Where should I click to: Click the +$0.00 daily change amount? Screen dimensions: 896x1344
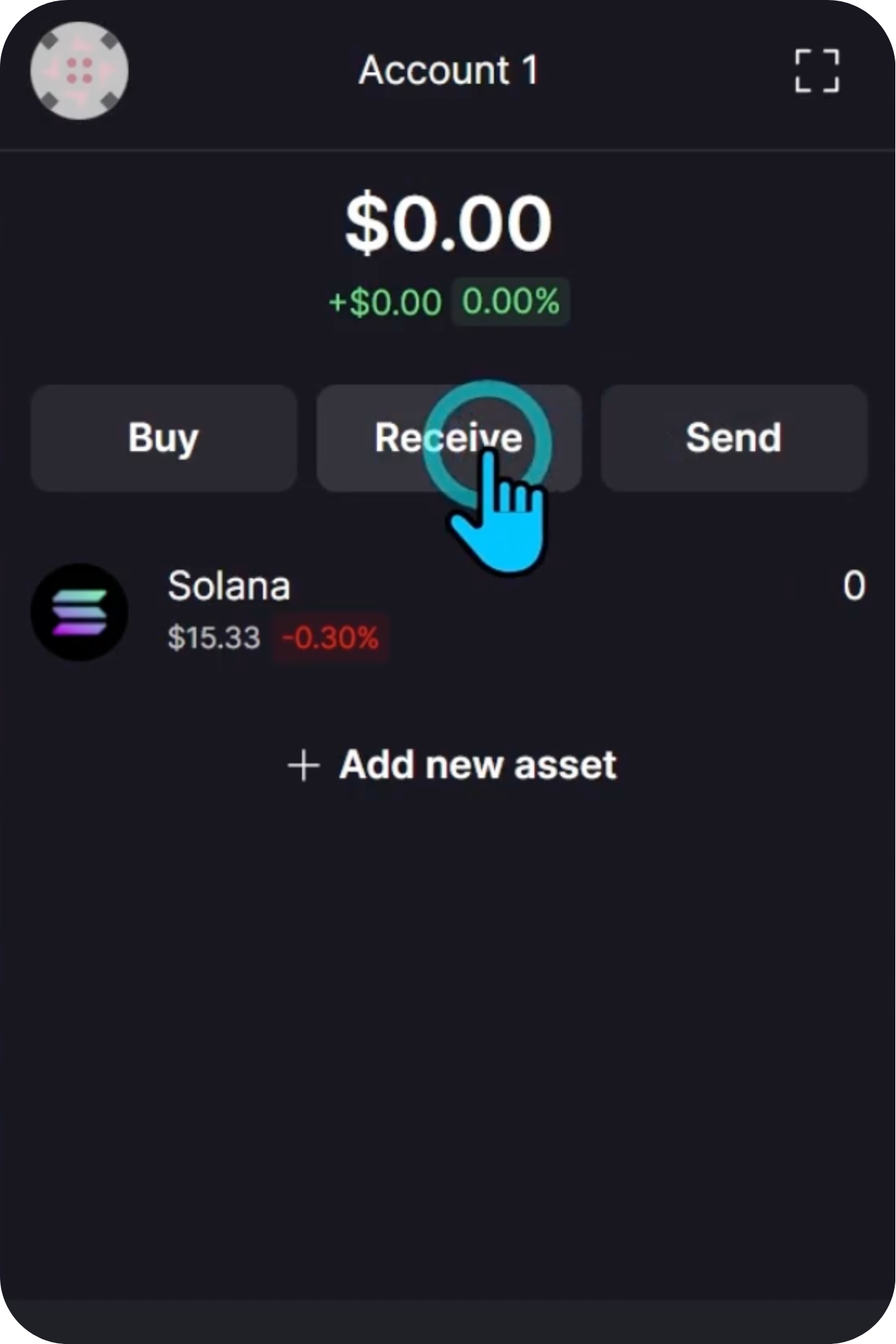[x=385, y=302]
